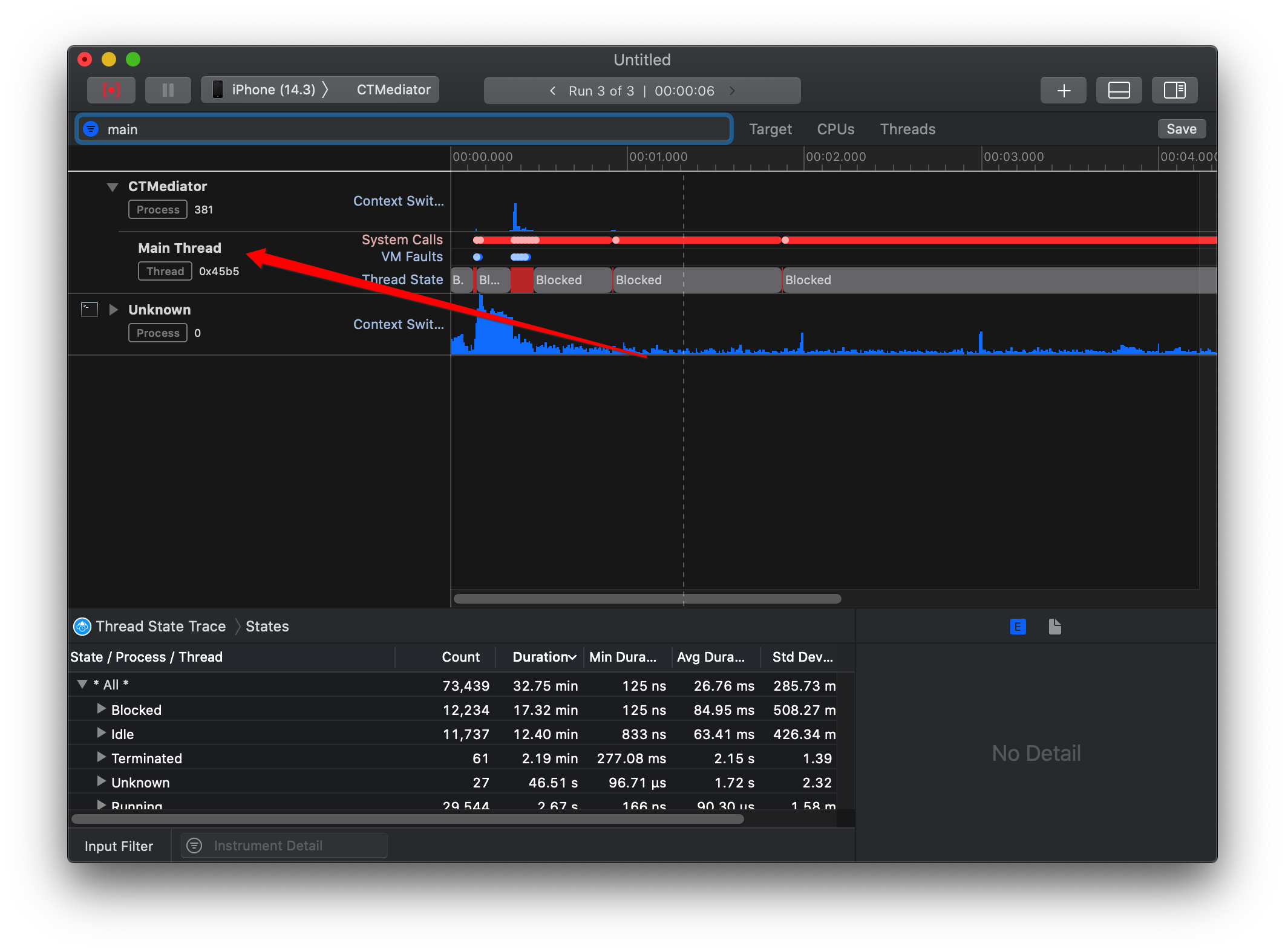Expand the Blocked state row
The image size is (1285, 952).
(102, 709)
